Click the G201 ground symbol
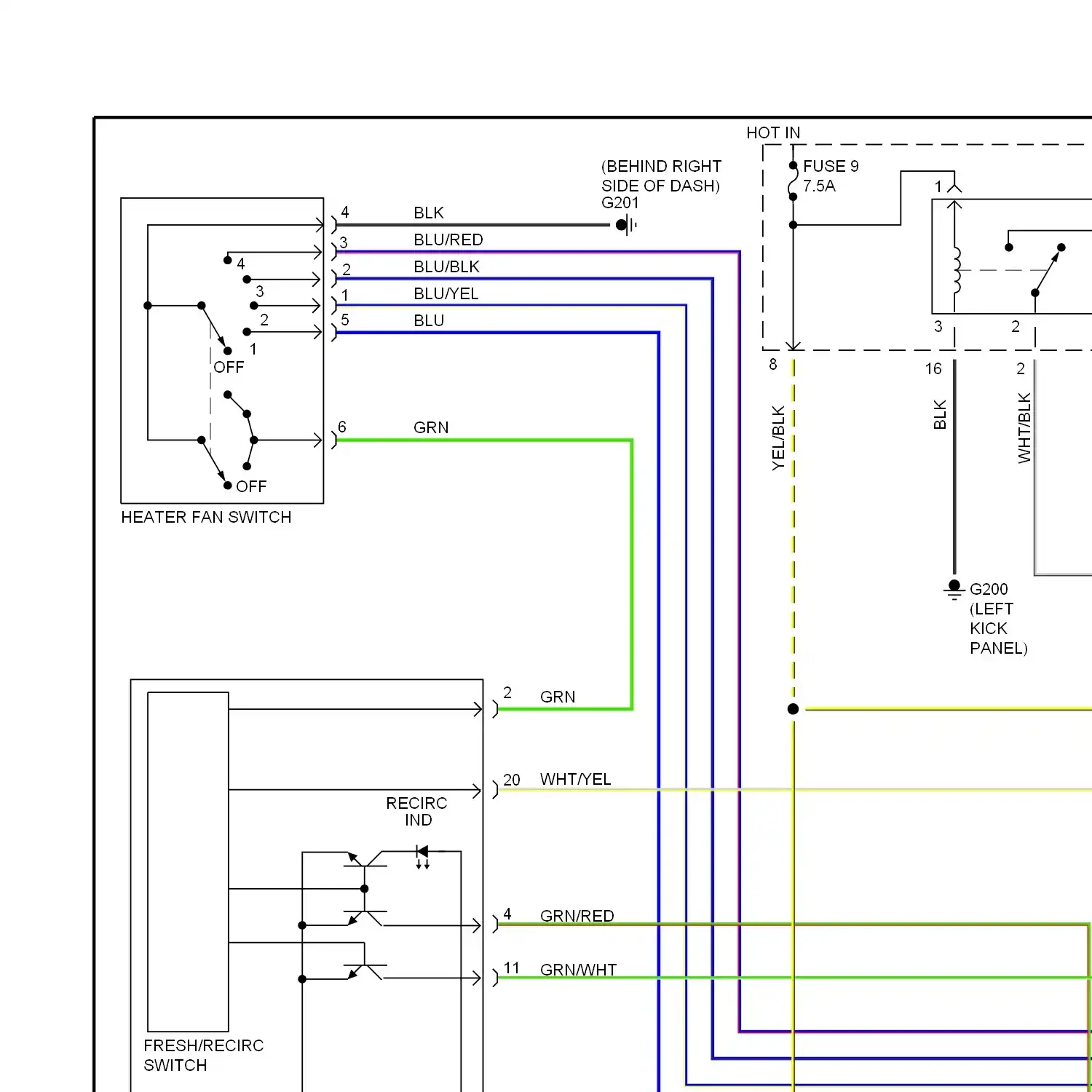This screenshot has width=1092, height=1092. [625, 225]
